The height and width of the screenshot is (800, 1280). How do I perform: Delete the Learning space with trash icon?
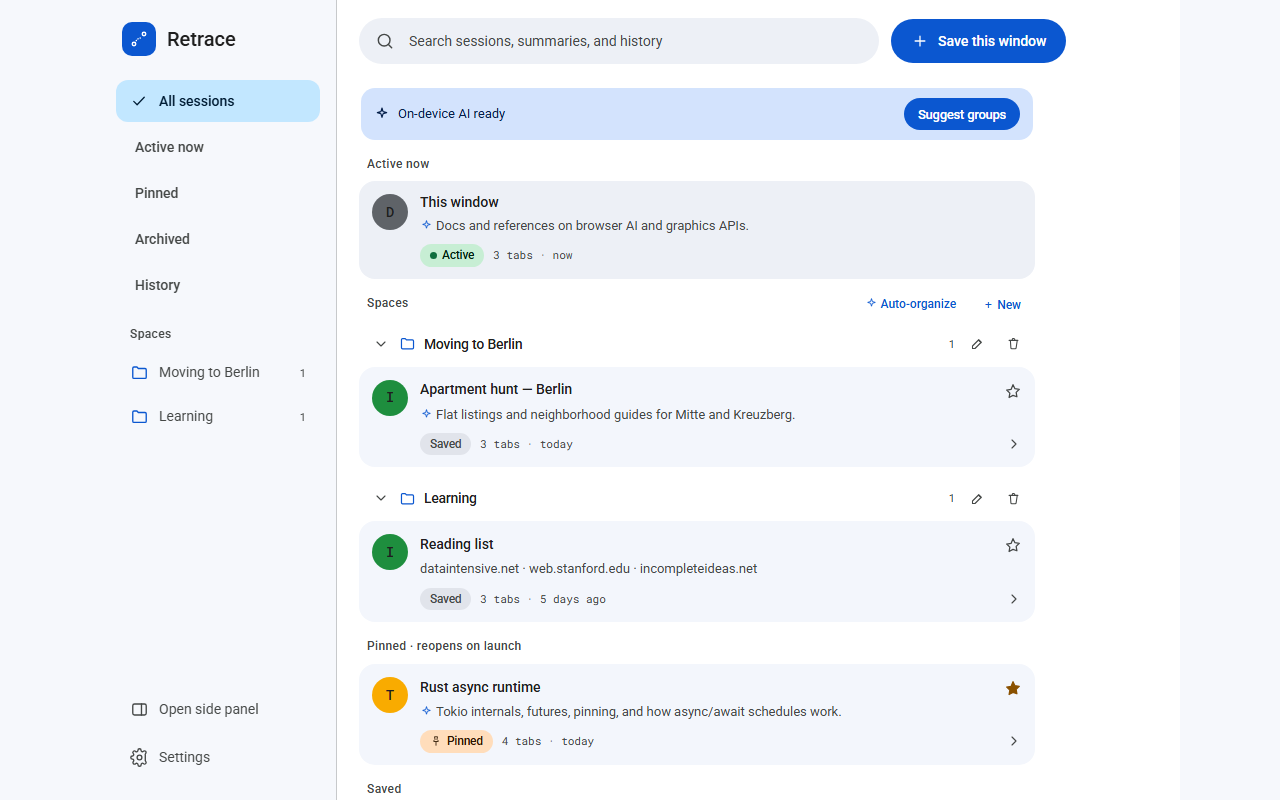tap(1013, 498)
